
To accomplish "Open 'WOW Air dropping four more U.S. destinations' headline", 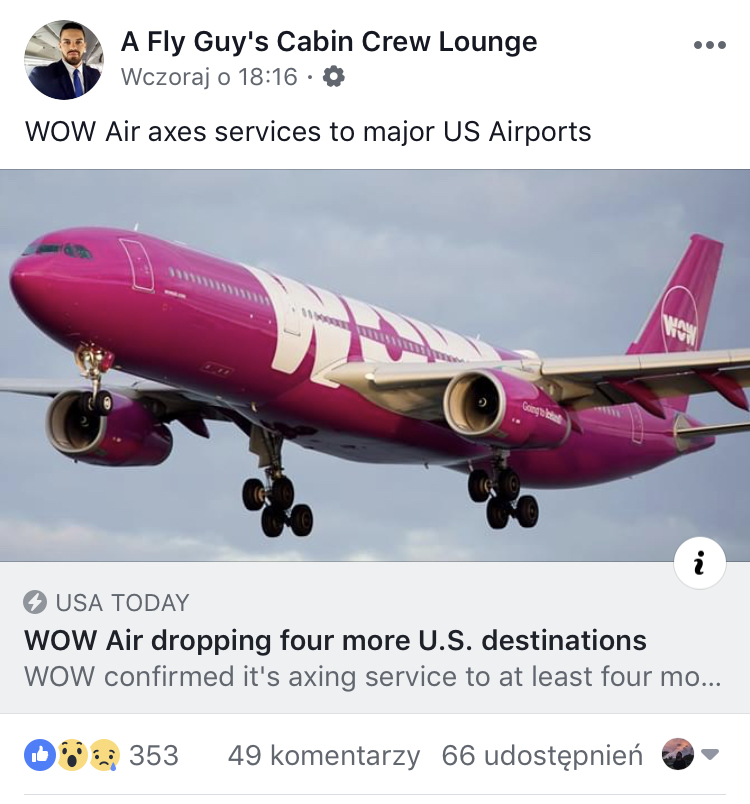I will point(335,641).
